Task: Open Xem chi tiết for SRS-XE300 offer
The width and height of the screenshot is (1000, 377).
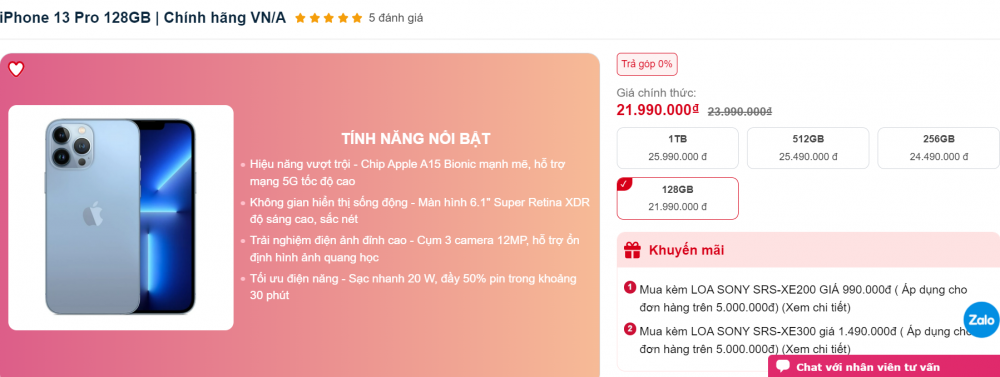Action: pyautogui.click(x=816, y=349)
